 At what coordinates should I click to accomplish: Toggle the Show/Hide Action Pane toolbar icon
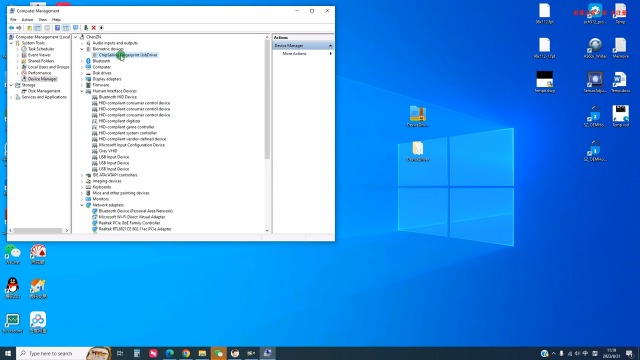click(66, 28)
